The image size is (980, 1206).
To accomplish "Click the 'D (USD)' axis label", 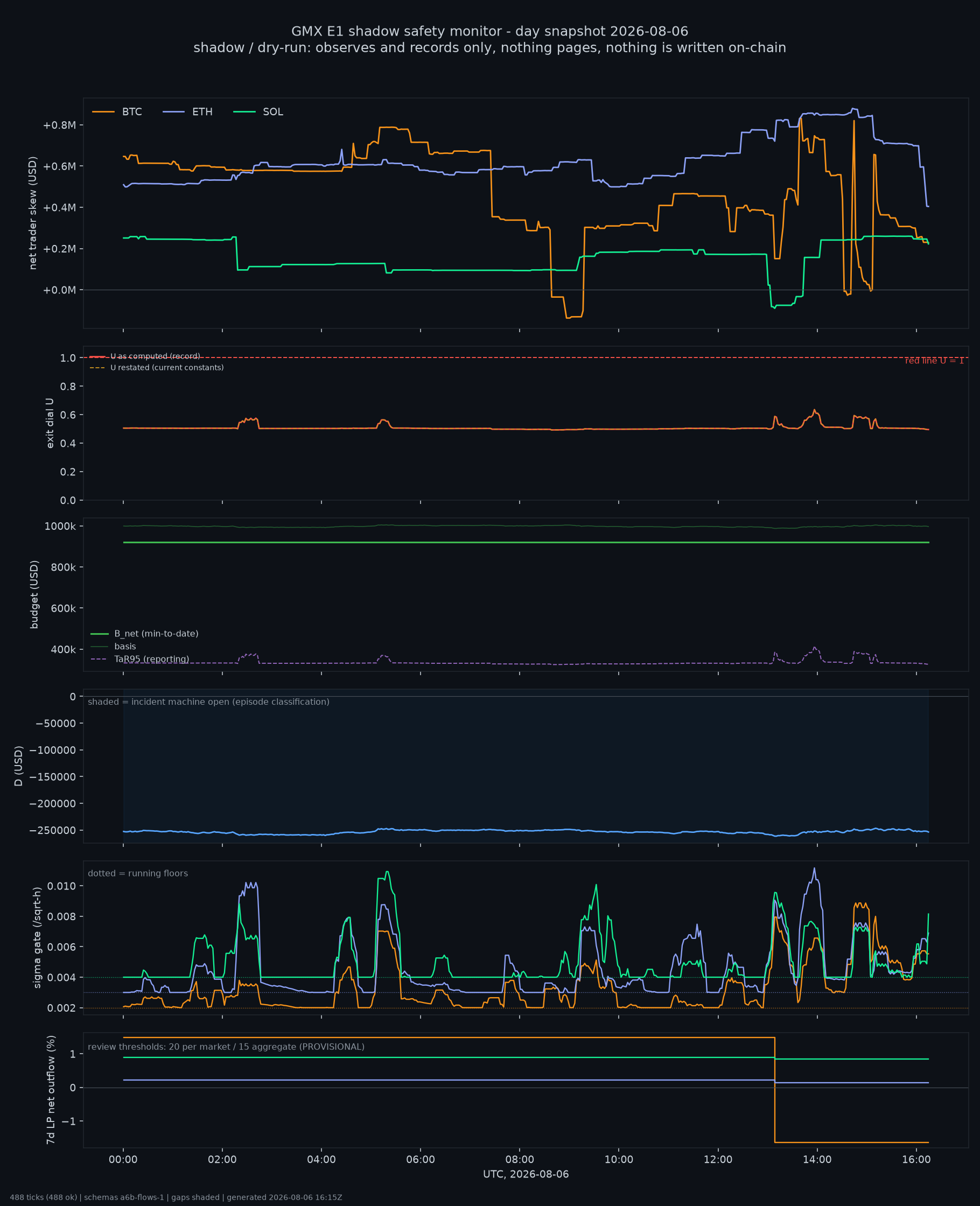I will click(x=19, y=766).
